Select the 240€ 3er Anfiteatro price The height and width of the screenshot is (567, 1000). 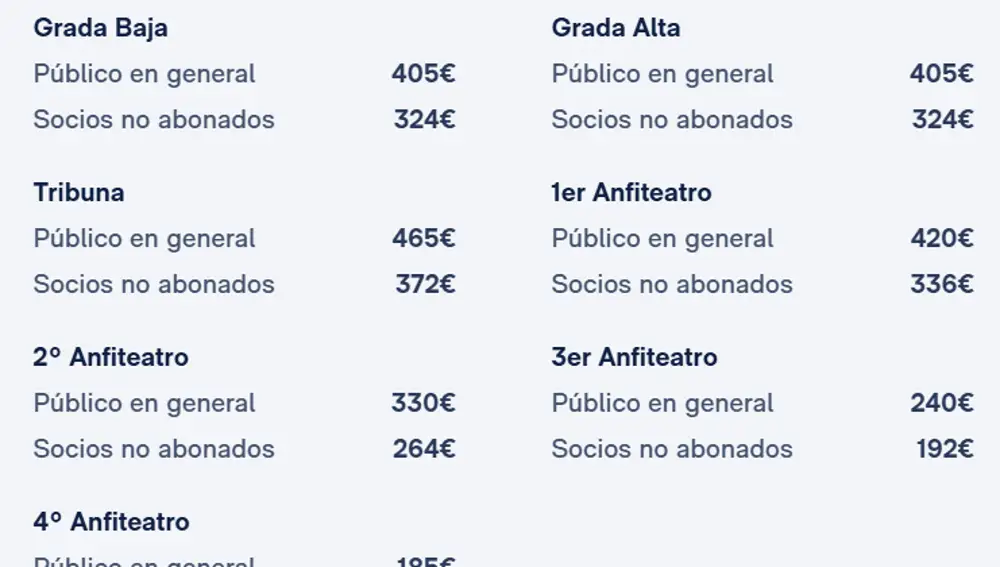tap(941, 404)
